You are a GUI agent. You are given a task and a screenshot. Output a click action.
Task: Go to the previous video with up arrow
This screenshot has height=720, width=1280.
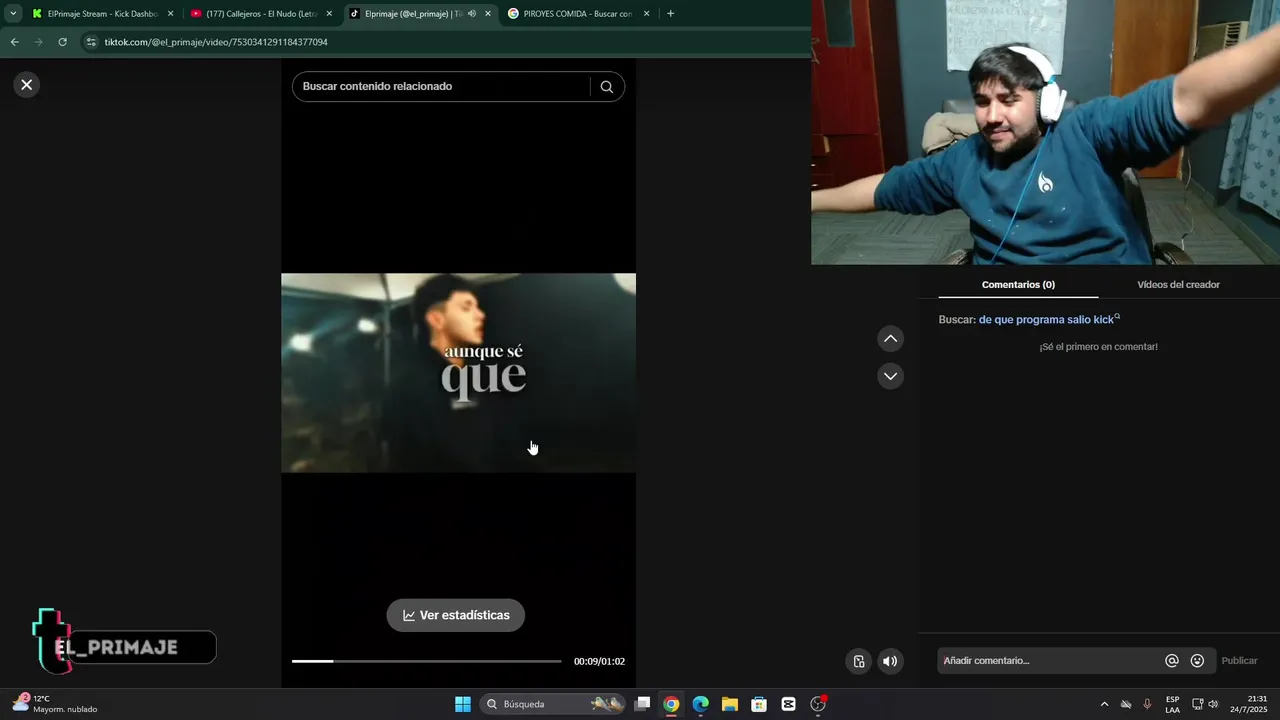890,339
